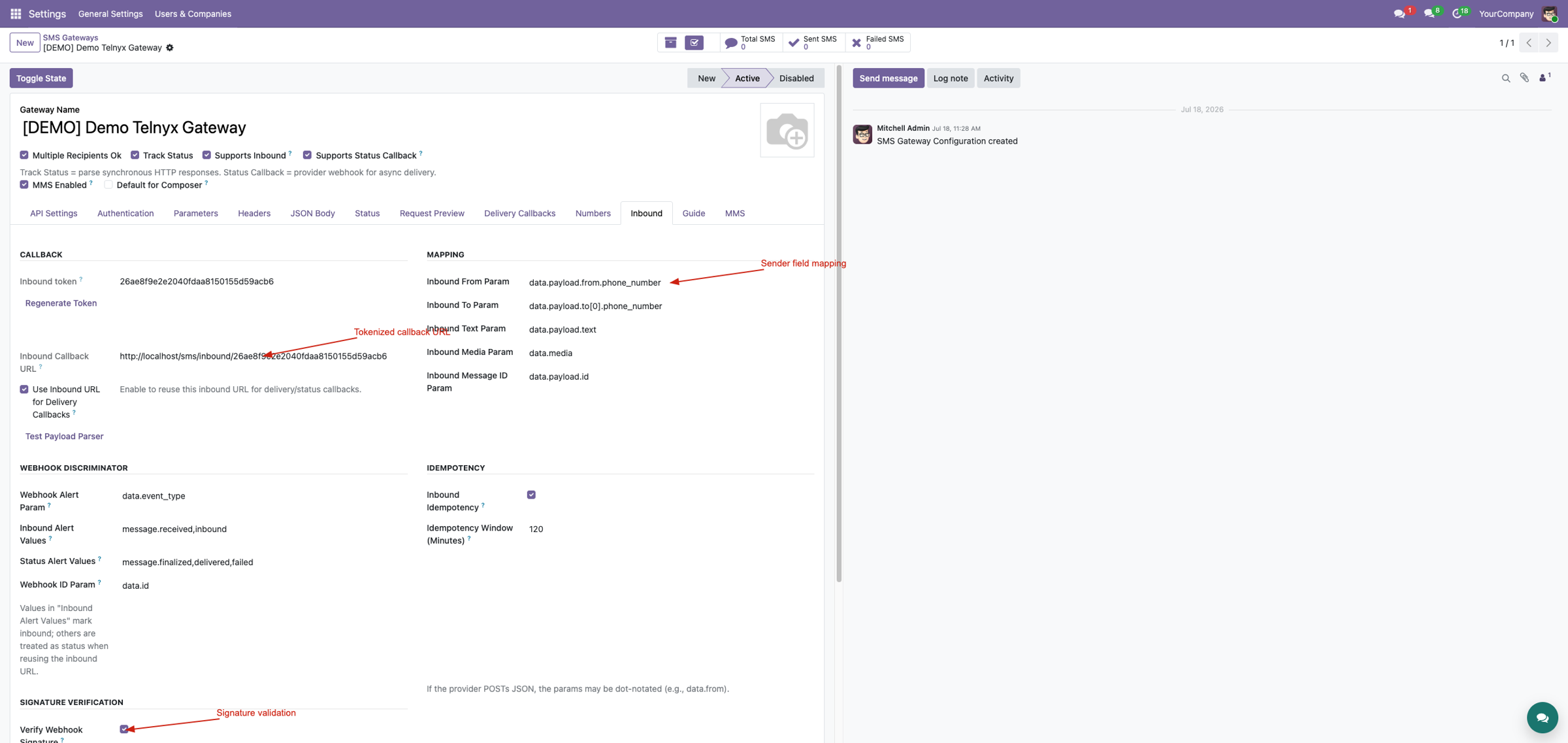The height and width of the screenshot is (743, 1568).
Task: Open the archive box smart button icon
Action: (670, 42)
